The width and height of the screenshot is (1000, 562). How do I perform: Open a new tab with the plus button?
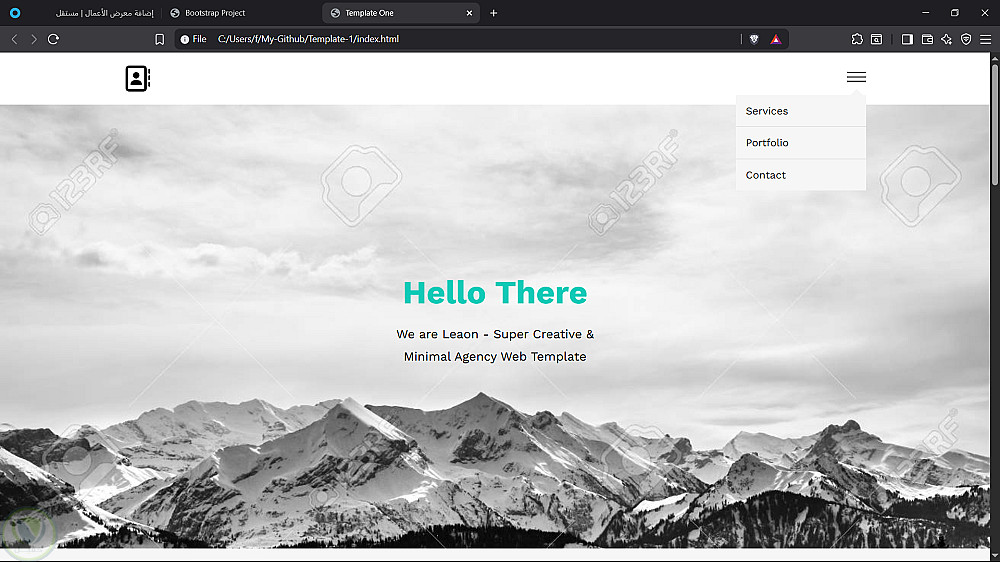(x=494, y=13)
